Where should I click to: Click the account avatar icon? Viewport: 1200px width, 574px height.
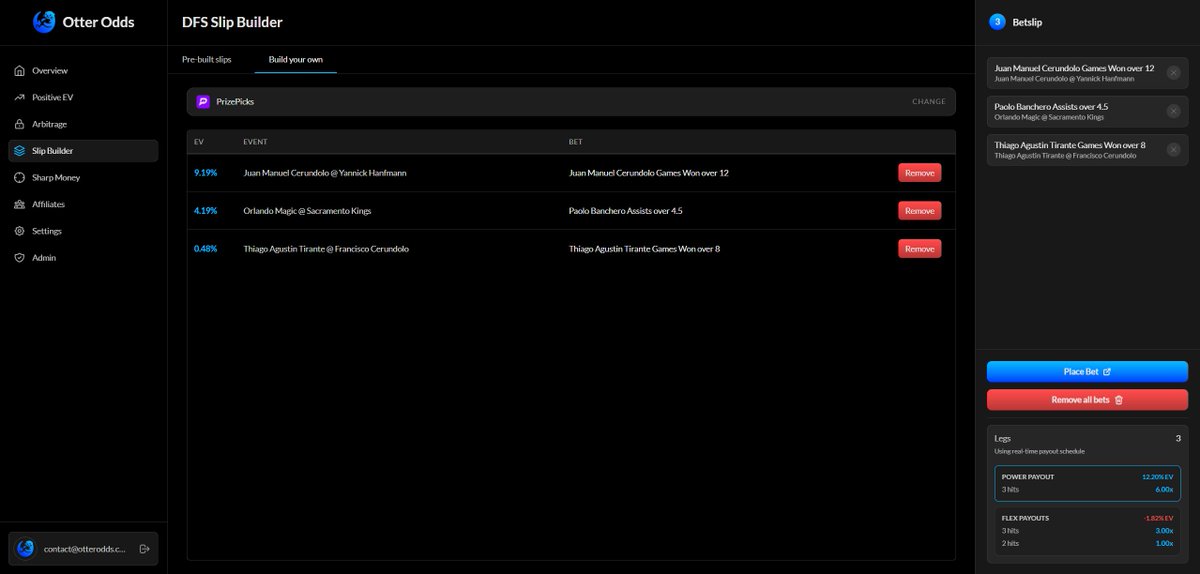point(26,549)
